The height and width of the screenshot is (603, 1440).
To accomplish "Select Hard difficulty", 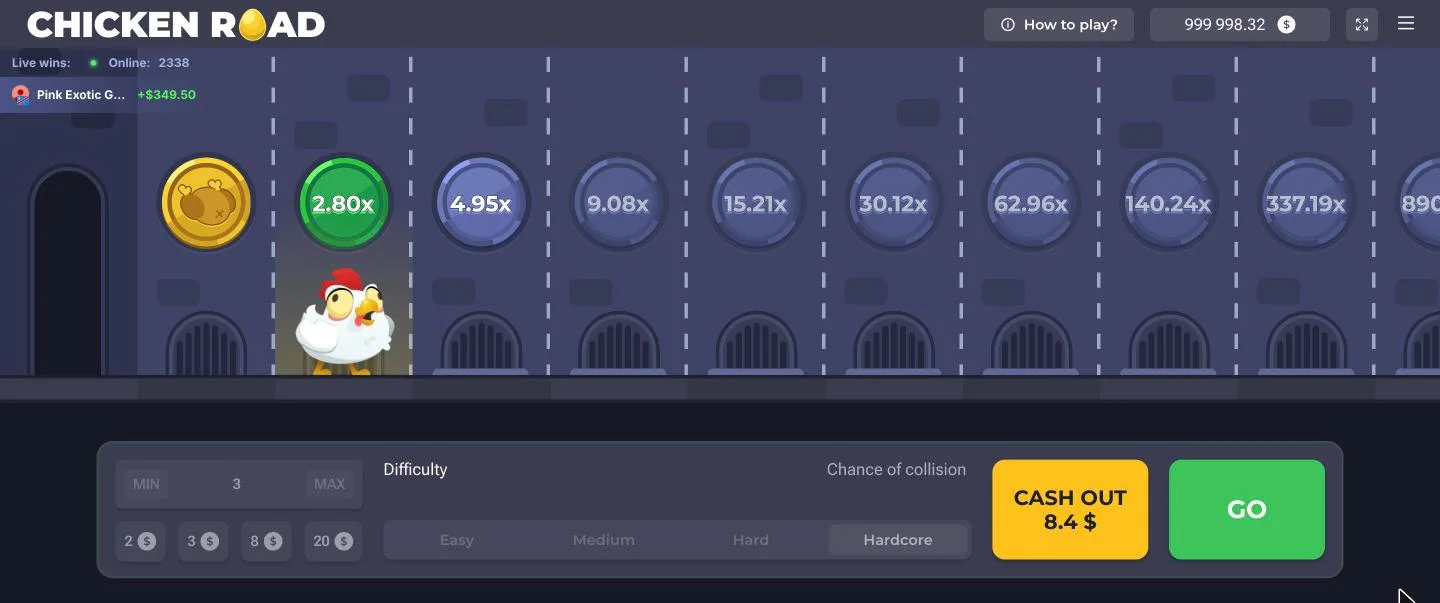I will tap(751, 540).
